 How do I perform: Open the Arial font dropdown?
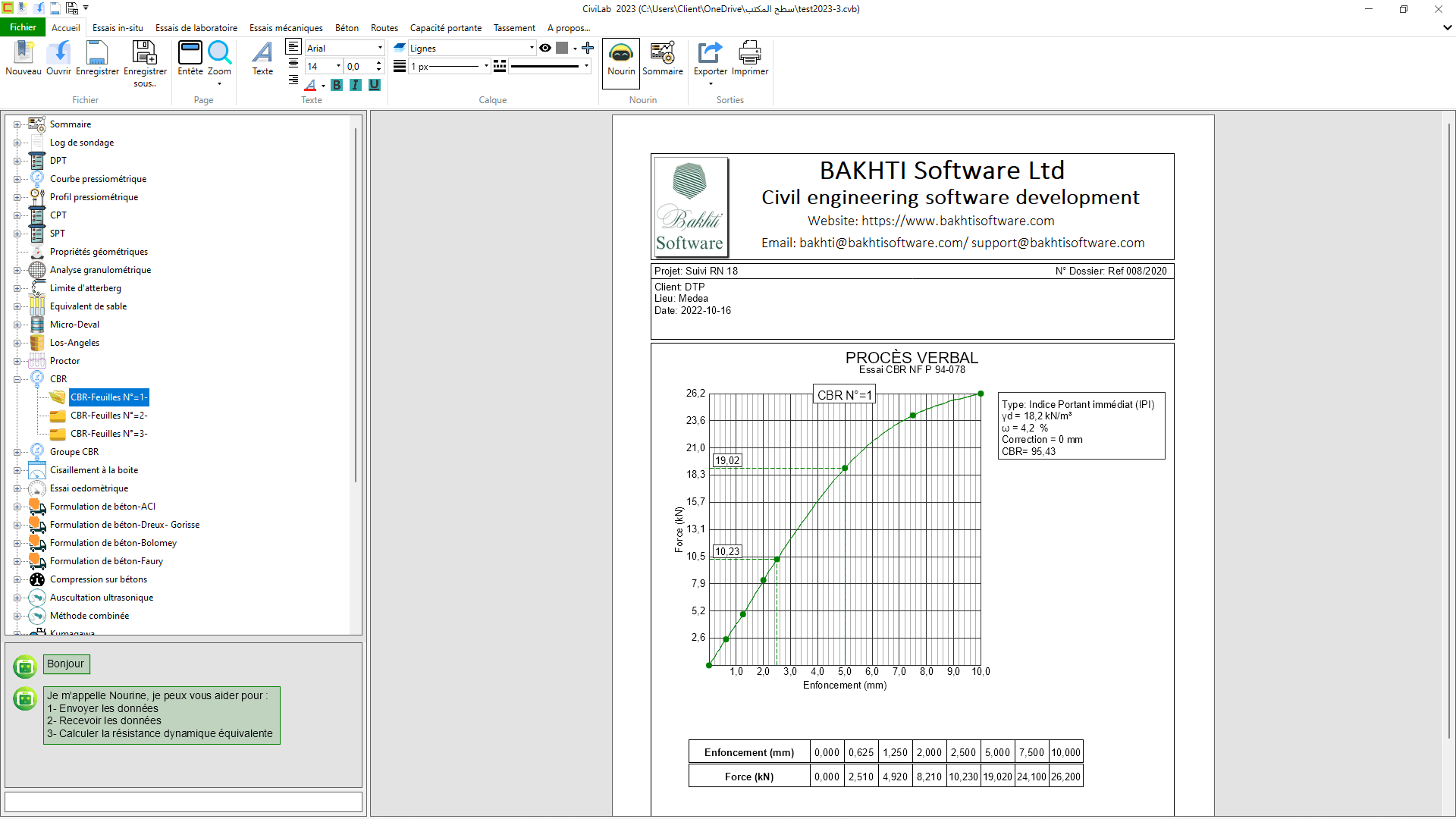[380, 48]
